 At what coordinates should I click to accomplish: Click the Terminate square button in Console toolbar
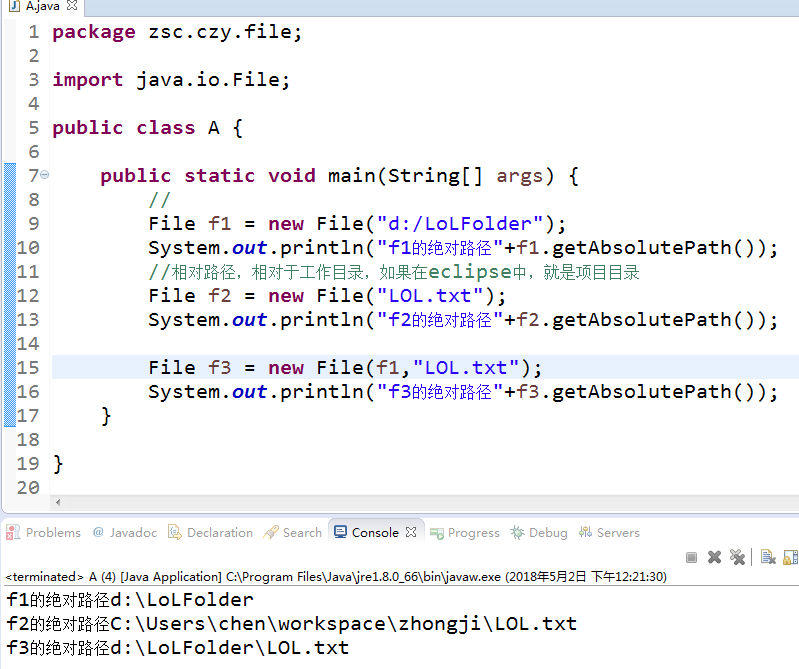[691, 557]
